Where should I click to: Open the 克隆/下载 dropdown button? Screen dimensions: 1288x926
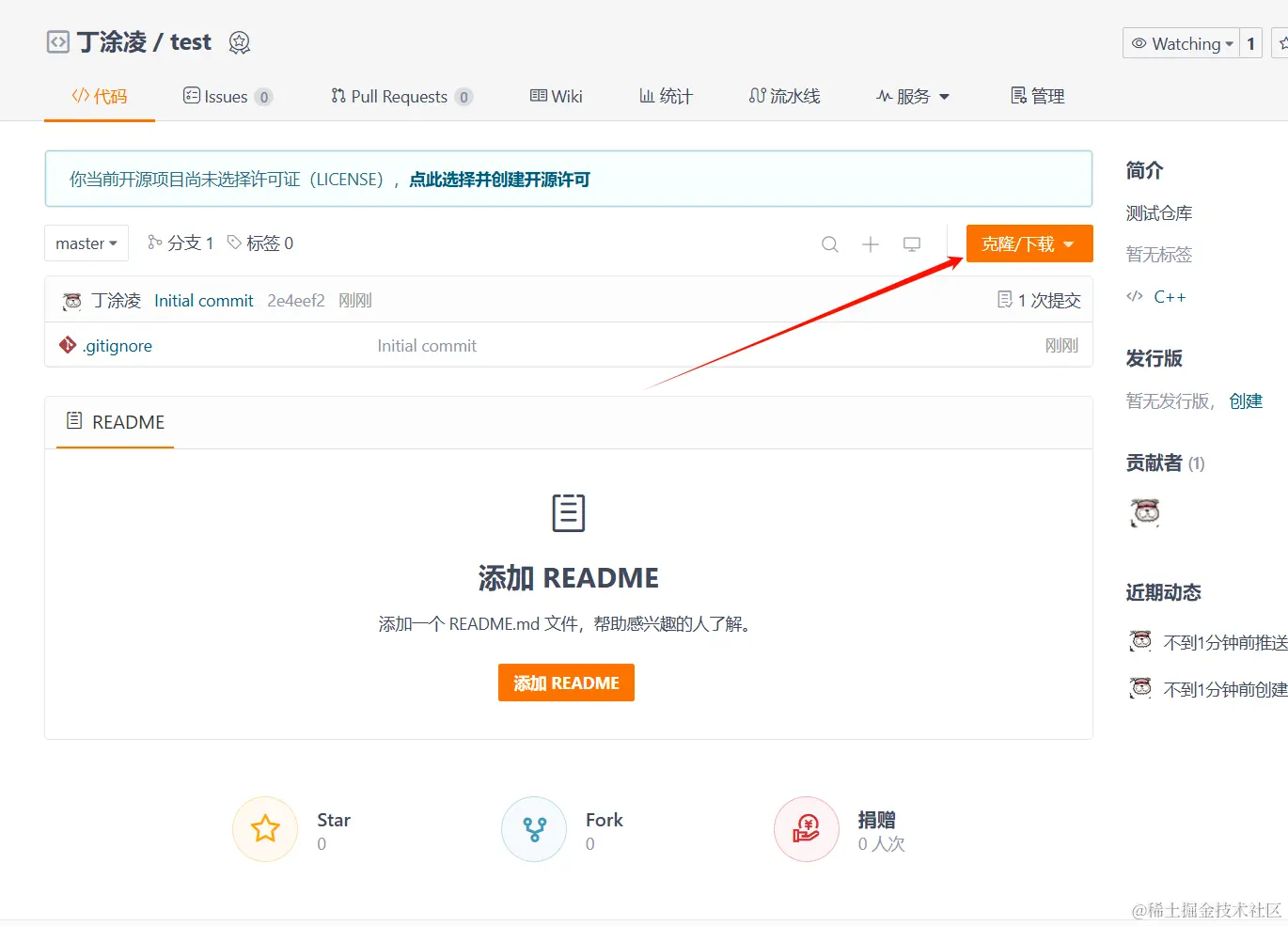tap(1029, 243)
